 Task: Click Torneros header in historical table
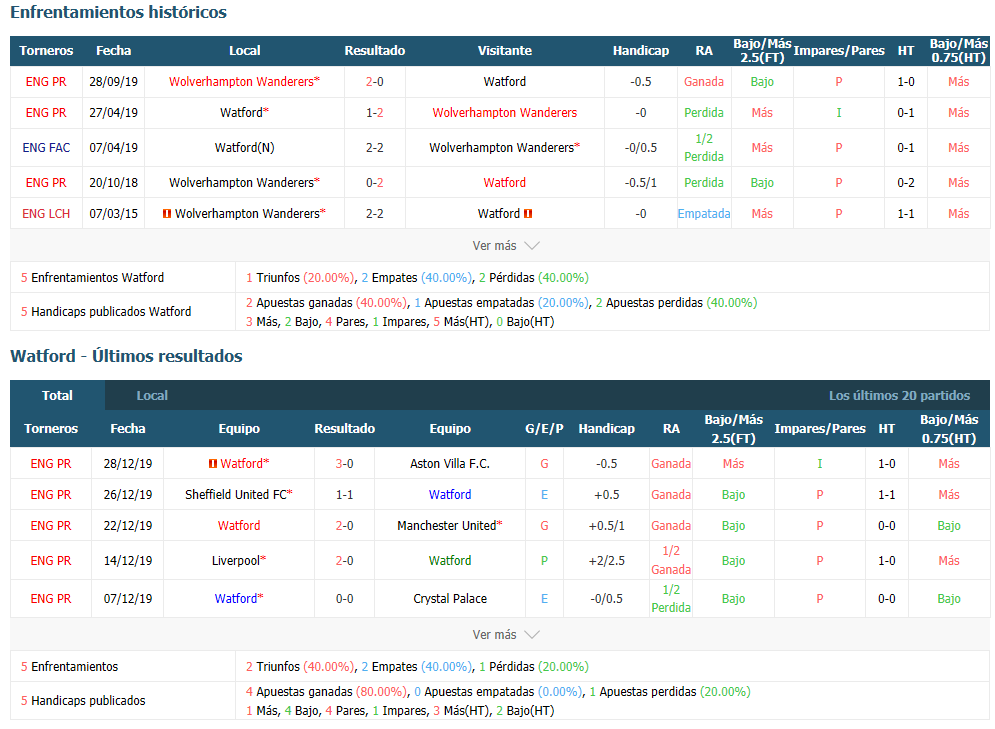point(46,51)
